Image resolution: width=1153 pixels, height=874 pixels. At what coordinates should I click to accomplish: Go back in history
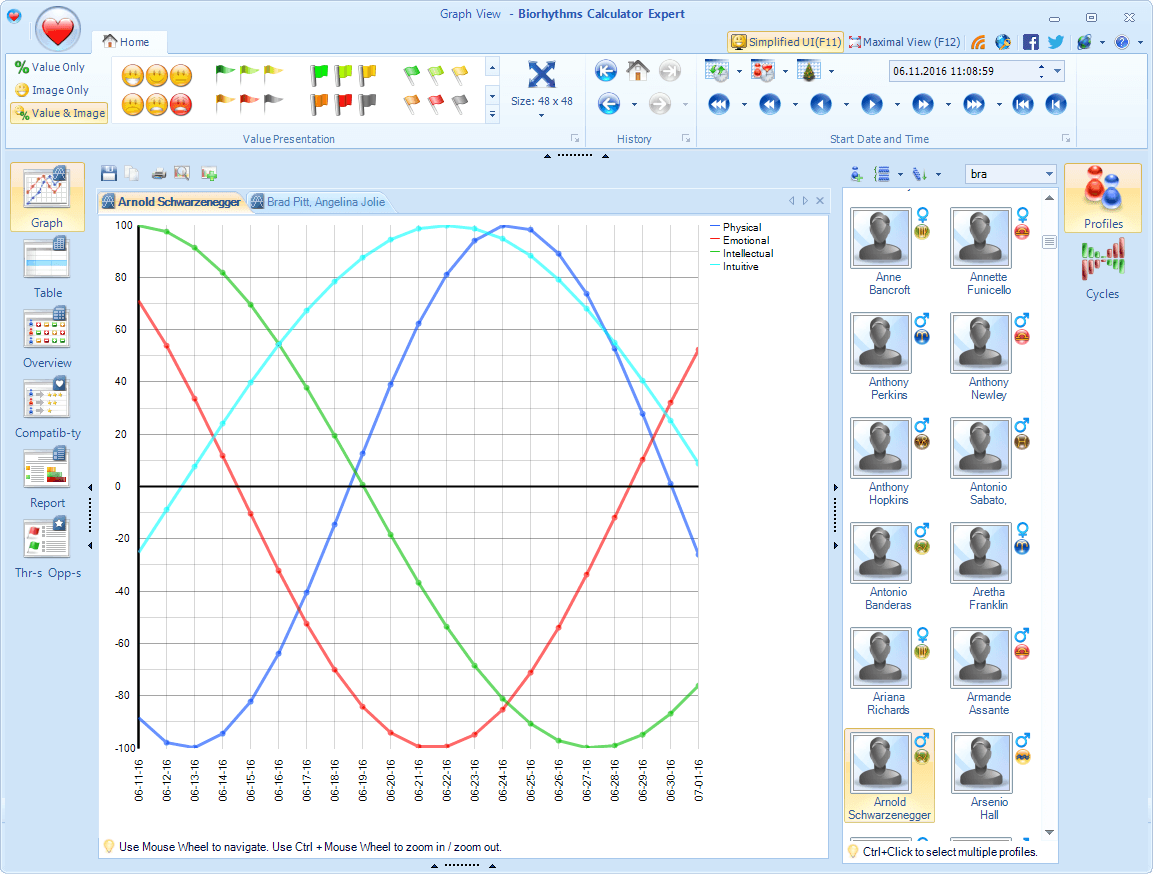click(609, 104)
